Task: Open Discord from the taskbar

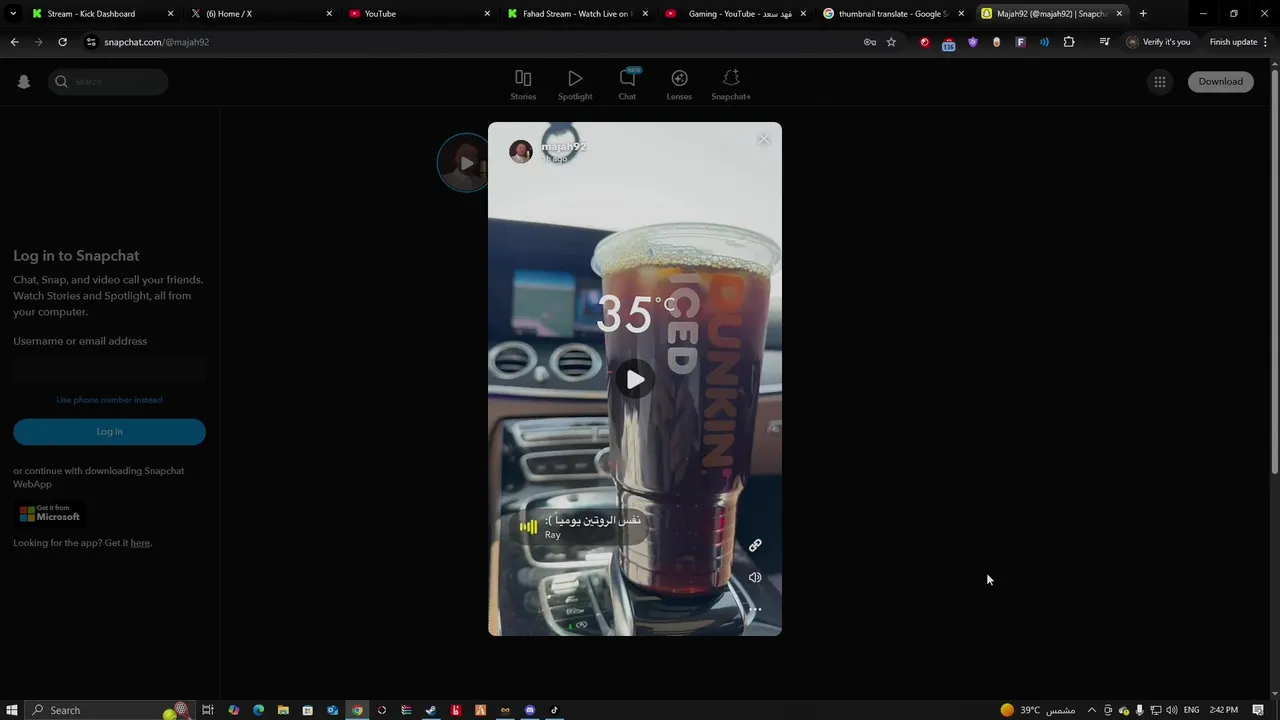Action: point(530,710)
